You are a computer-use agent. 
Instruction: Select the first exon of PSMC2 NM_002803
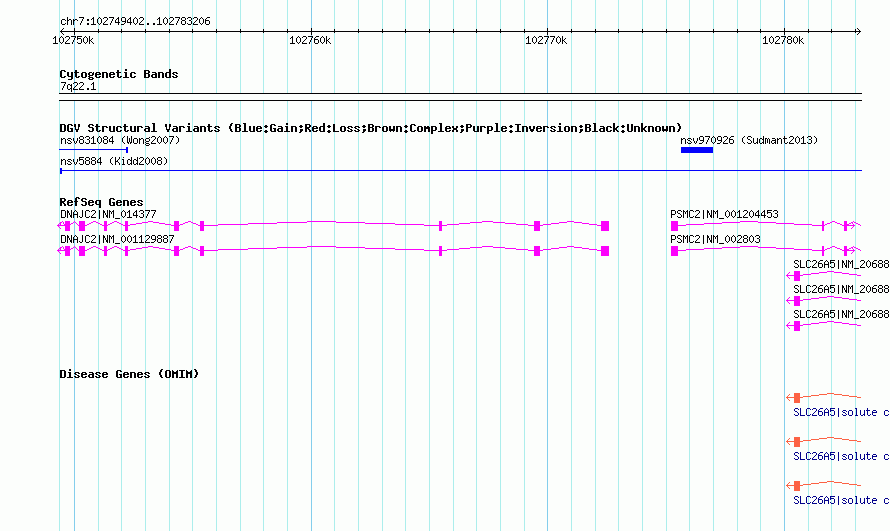click(674, 251)
